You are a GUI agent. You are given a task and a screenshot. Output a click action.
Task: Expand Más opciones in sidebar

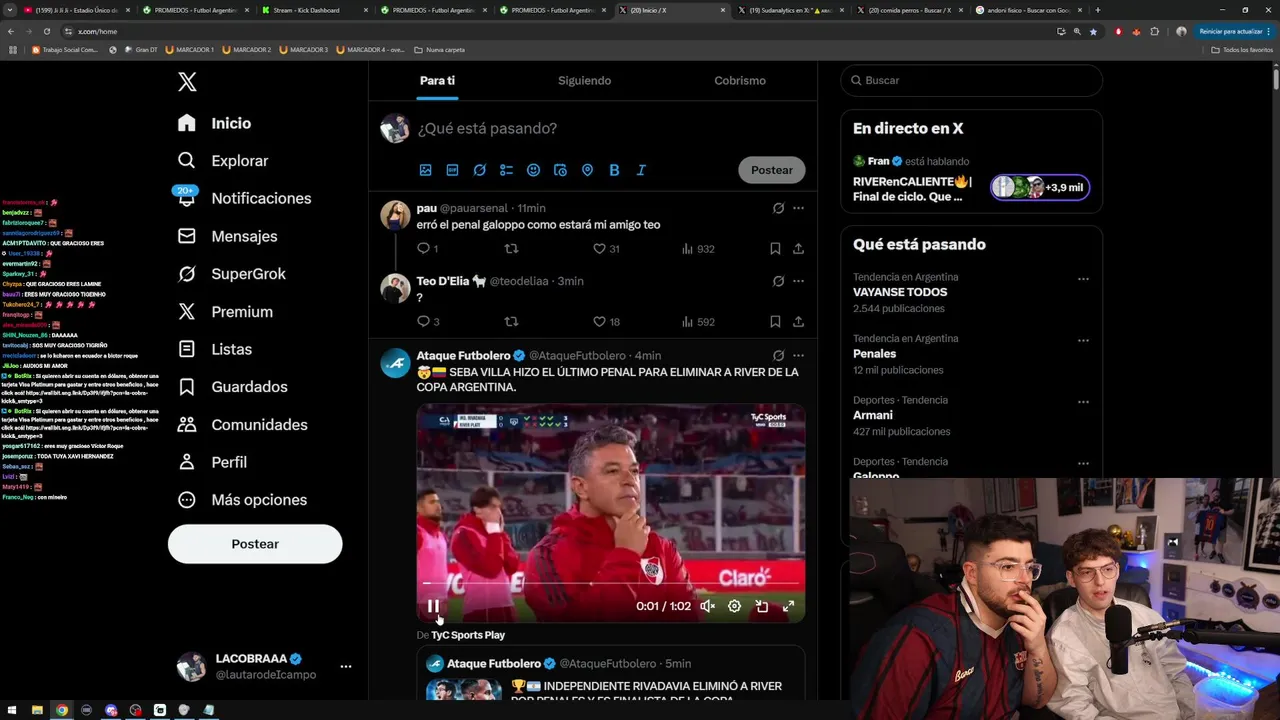241,500
